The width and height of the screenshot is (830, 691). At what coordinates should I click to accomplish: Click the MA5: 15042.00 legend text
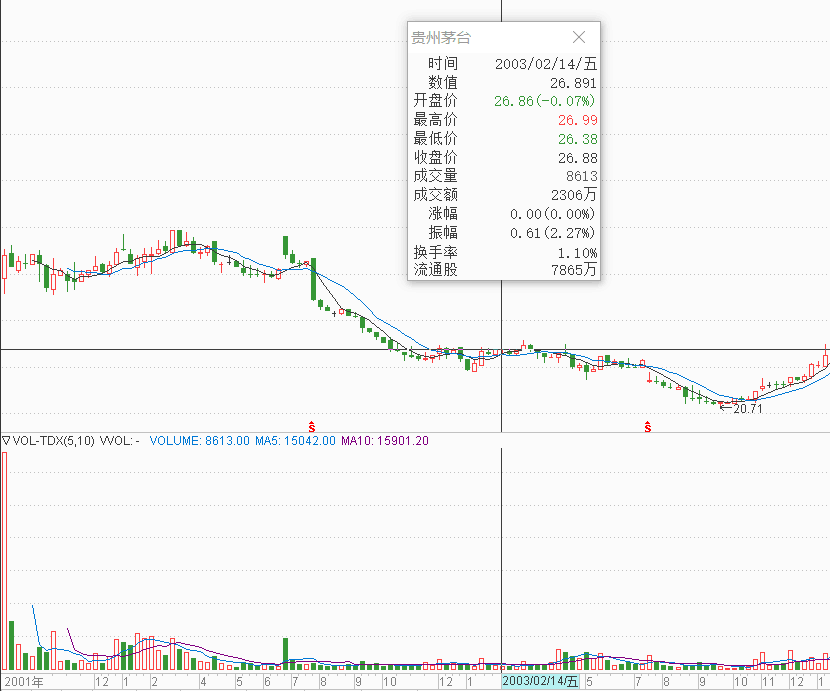pos(296,440)
